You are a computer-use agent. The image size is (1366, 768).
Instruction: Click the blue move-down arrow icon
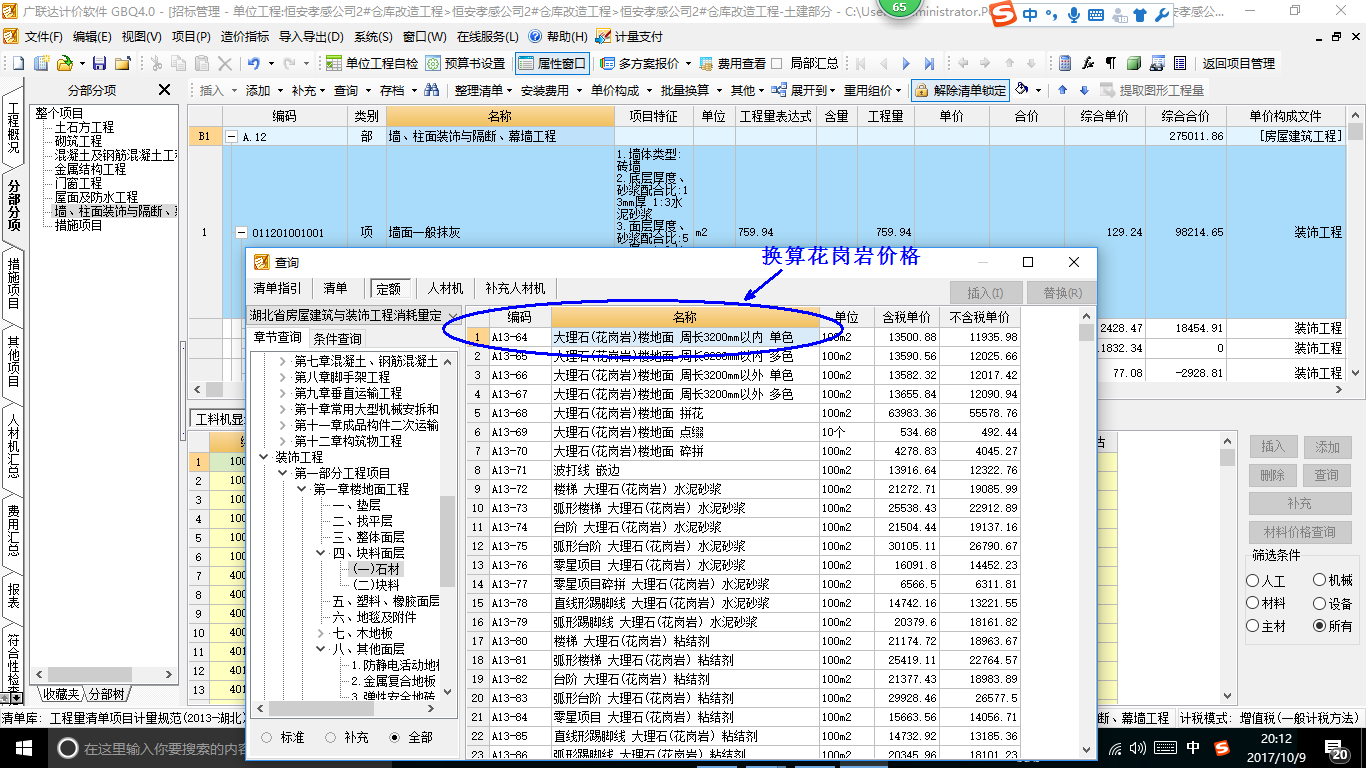(1083, 90)
